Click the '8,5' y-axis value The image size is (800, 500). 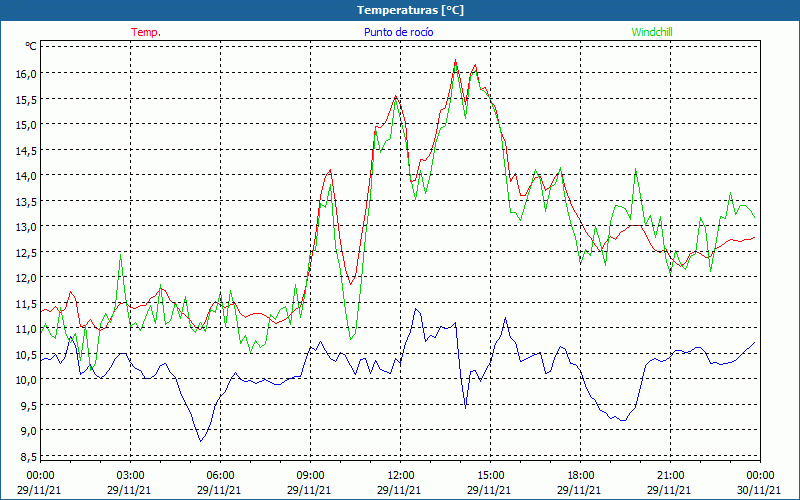(29, 456)
